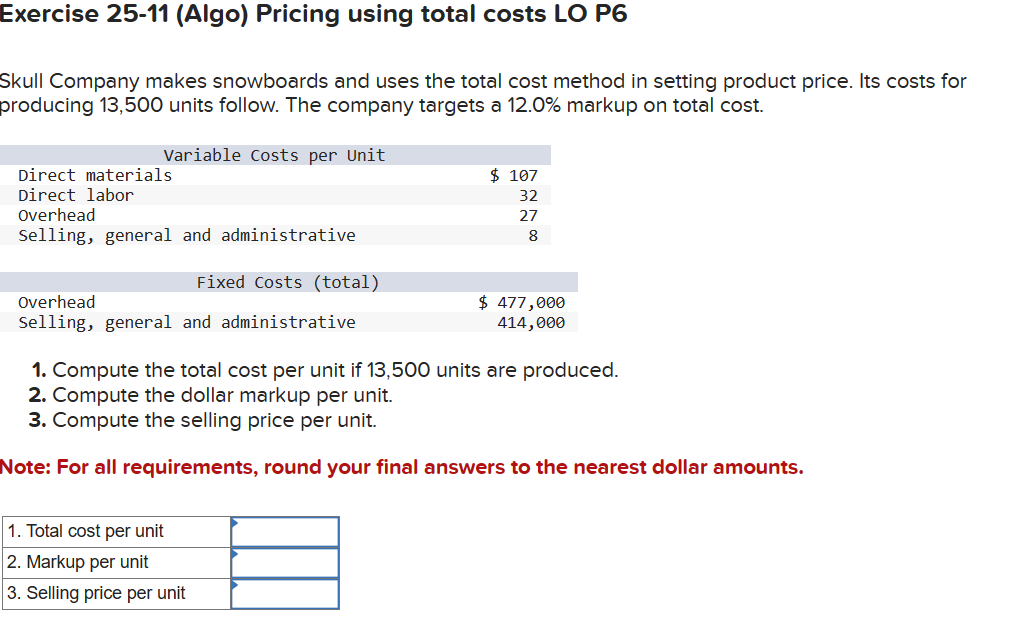The height and width of the screenshot is (639, 1018).
Task: Expand the hint triangle beside Total cost per unit
Action: (x=235, y=524)
